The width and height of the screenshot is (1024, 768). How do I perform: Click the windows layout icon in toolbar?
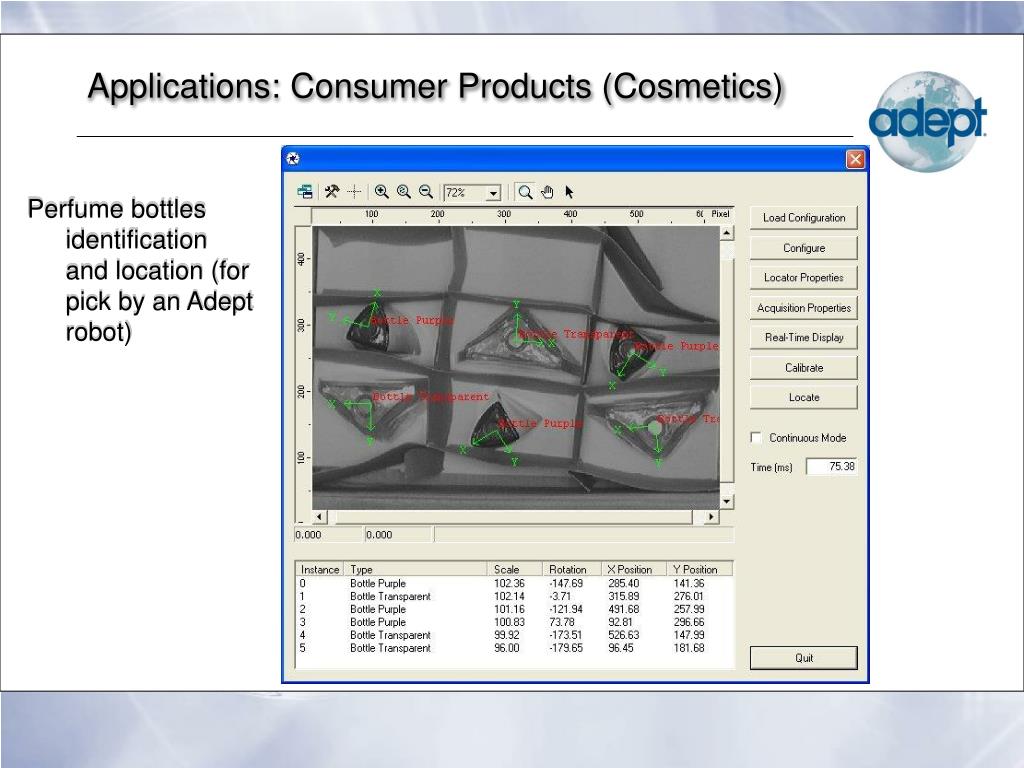305,192
